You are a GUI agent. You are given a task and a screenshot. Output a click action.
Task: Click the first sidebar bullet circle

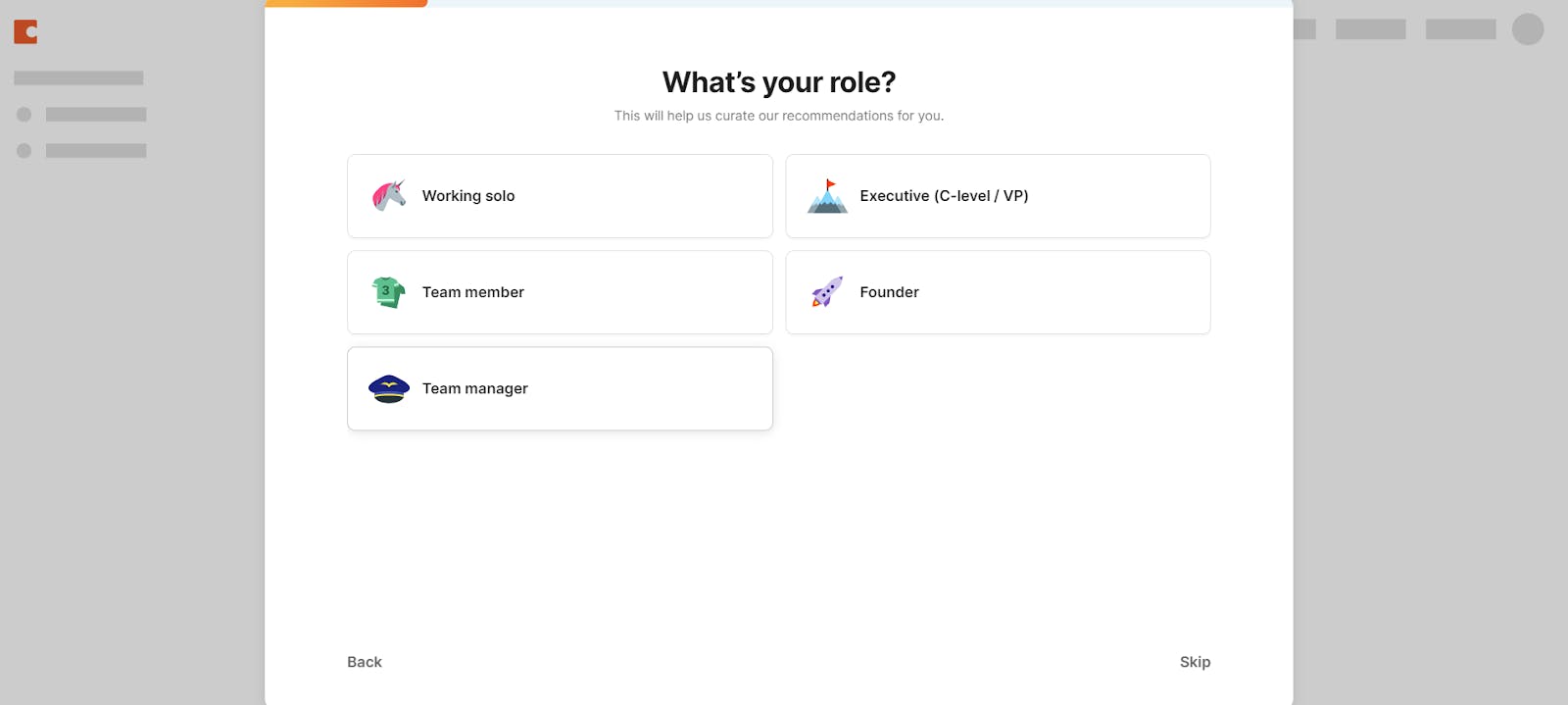point(24,115)
